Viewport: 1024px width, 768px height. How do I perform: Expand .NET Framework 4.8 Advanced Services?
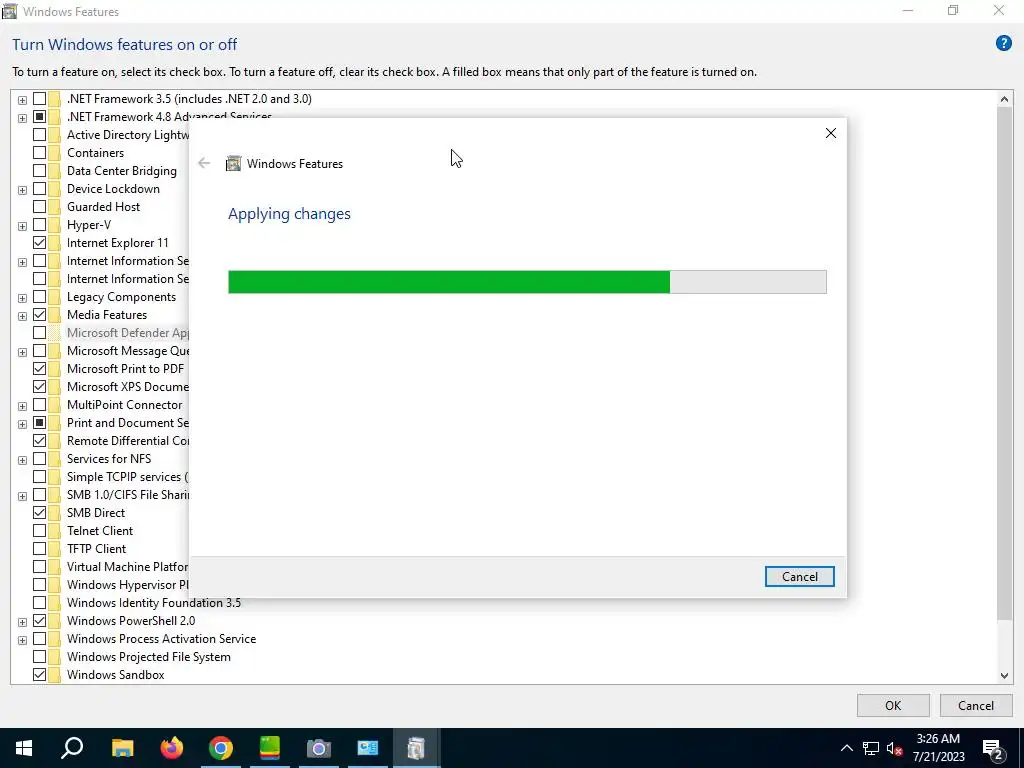pyautogui.click(x=22, y=118)
